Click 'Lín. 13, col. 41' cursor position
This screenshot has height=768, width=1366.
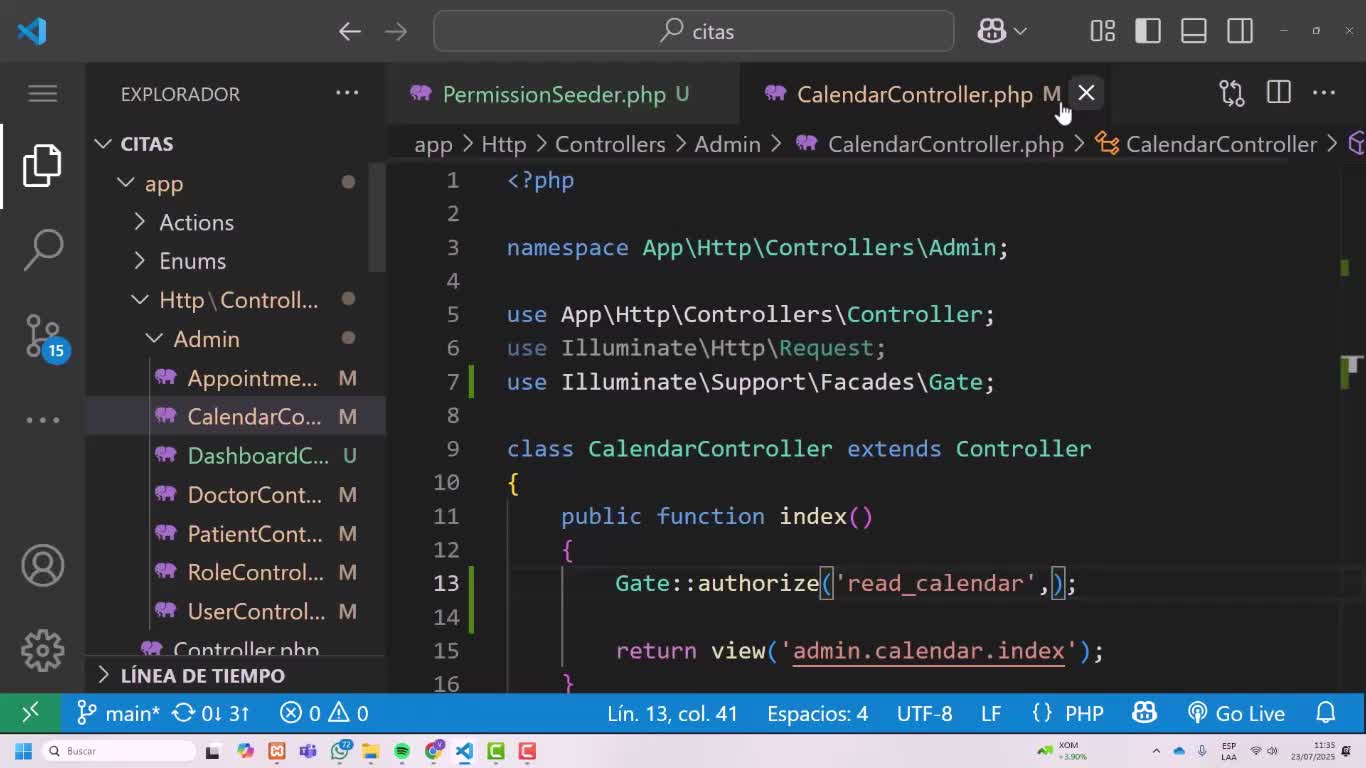pyautogui.click(x=672, y=713)
